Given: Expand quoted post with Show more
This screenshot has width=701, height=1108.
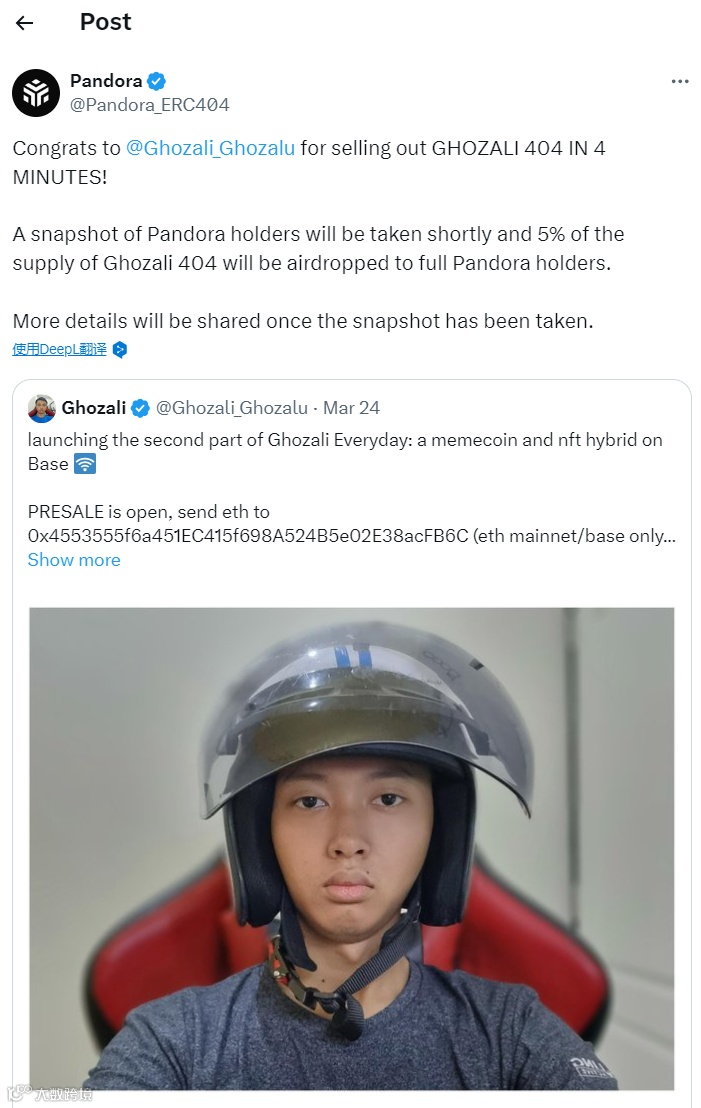Looking at the screenshot, I should [74, 560].
